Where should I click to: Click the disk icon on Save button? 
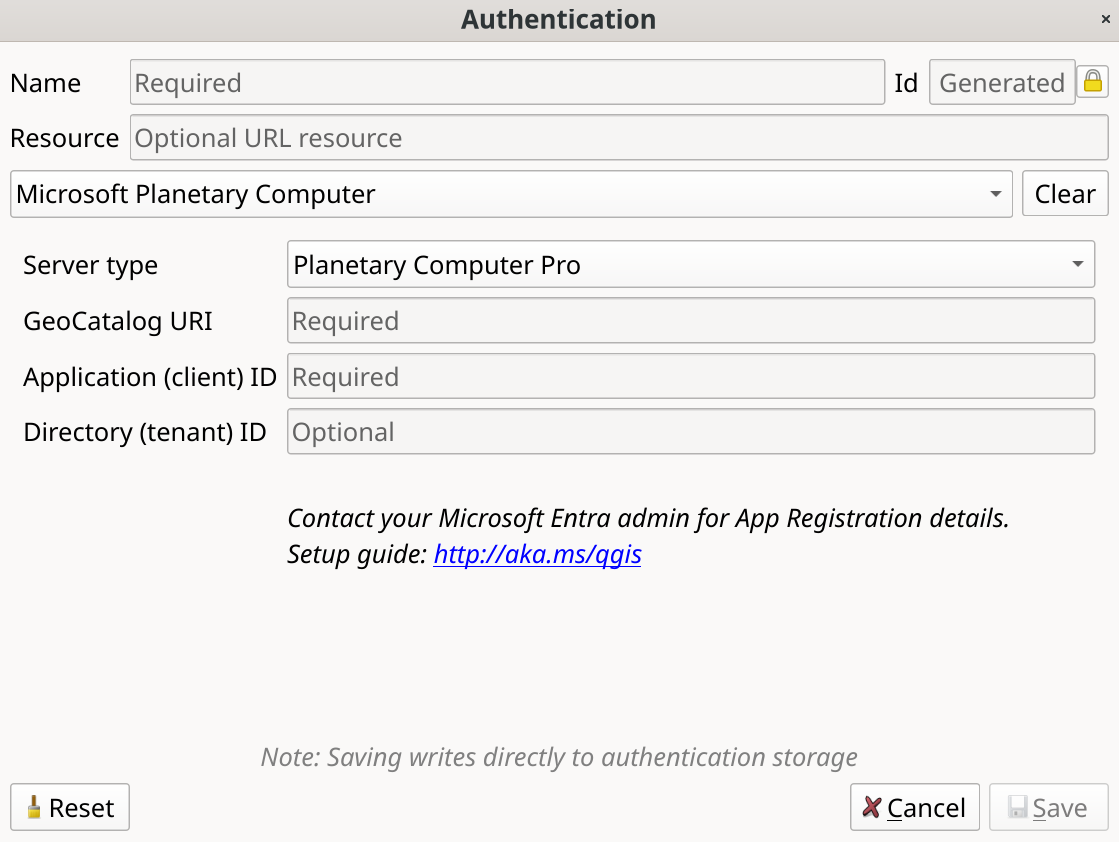point(1018,807)
